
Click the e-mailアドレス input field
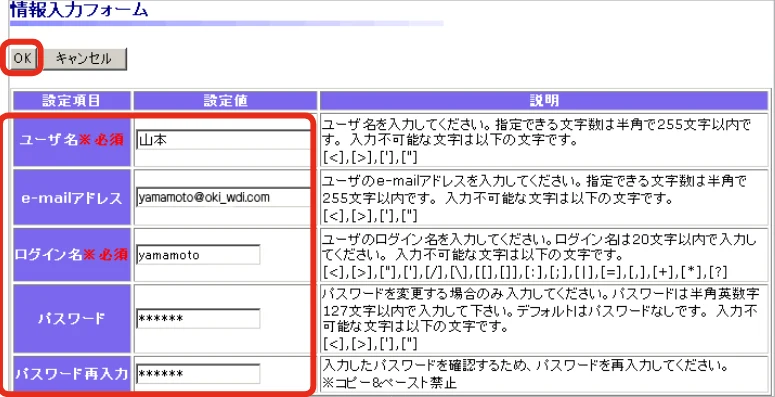(223, 197)
